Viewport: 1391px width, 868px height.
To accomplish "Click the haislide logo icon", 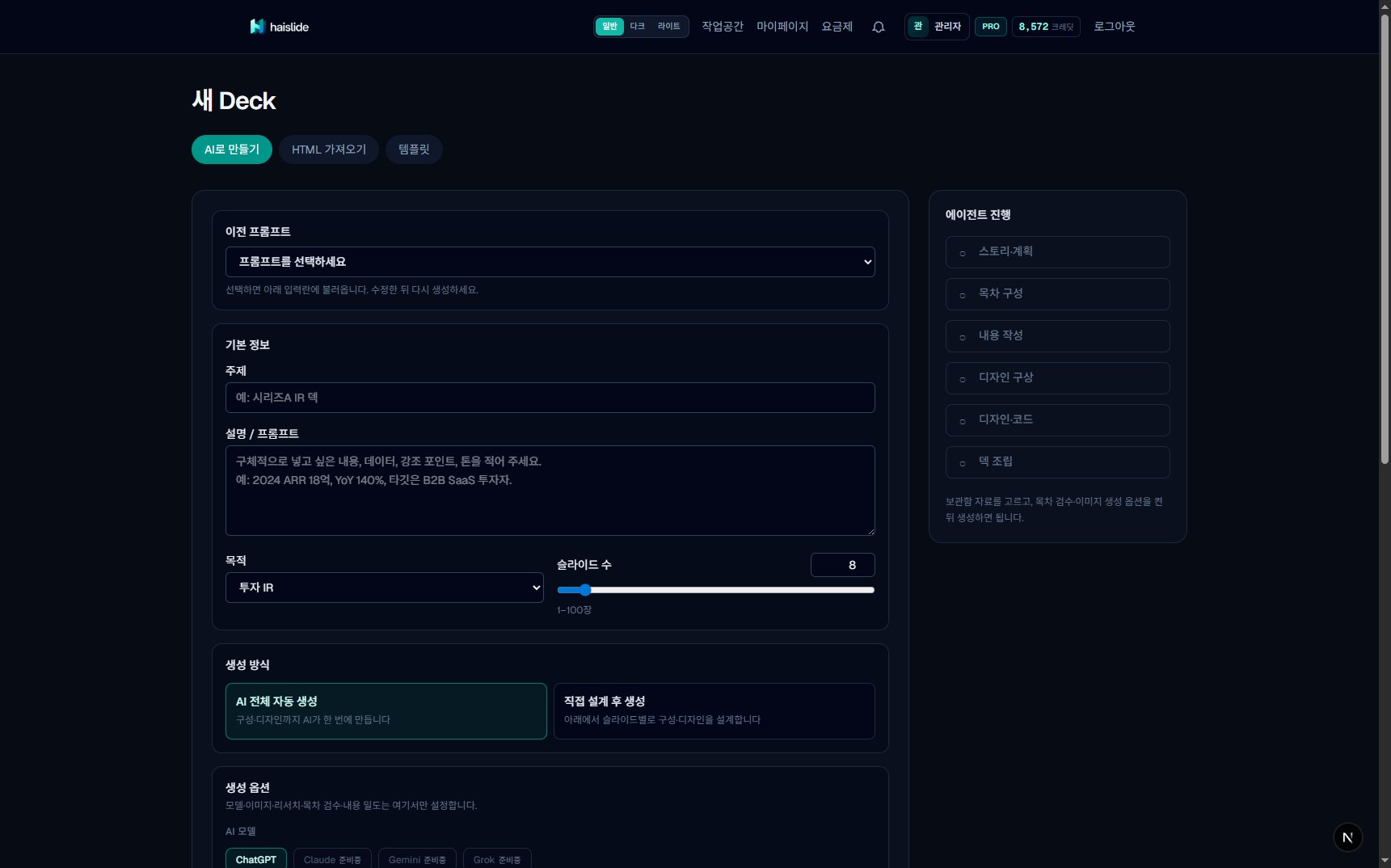I will [257, 27].
